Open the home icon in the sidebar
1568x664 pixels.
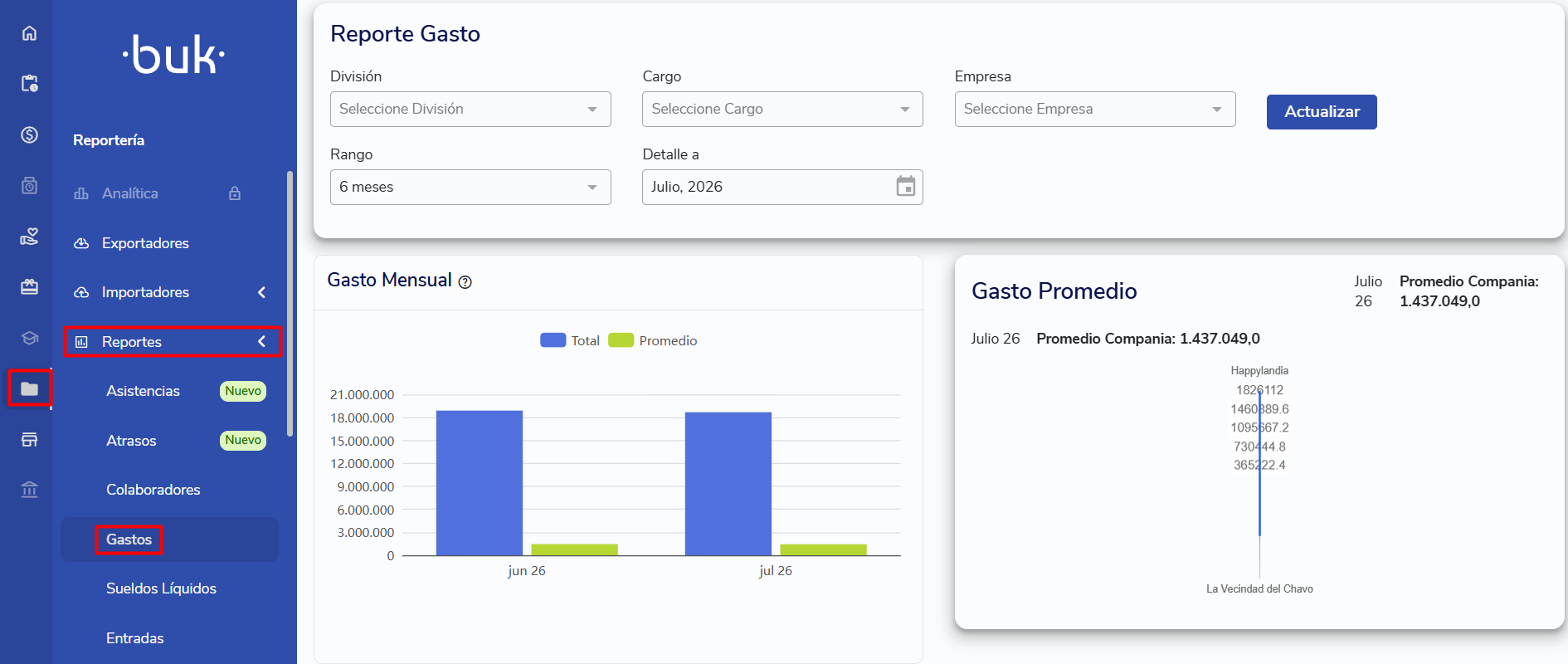click(x=29, y=33)
